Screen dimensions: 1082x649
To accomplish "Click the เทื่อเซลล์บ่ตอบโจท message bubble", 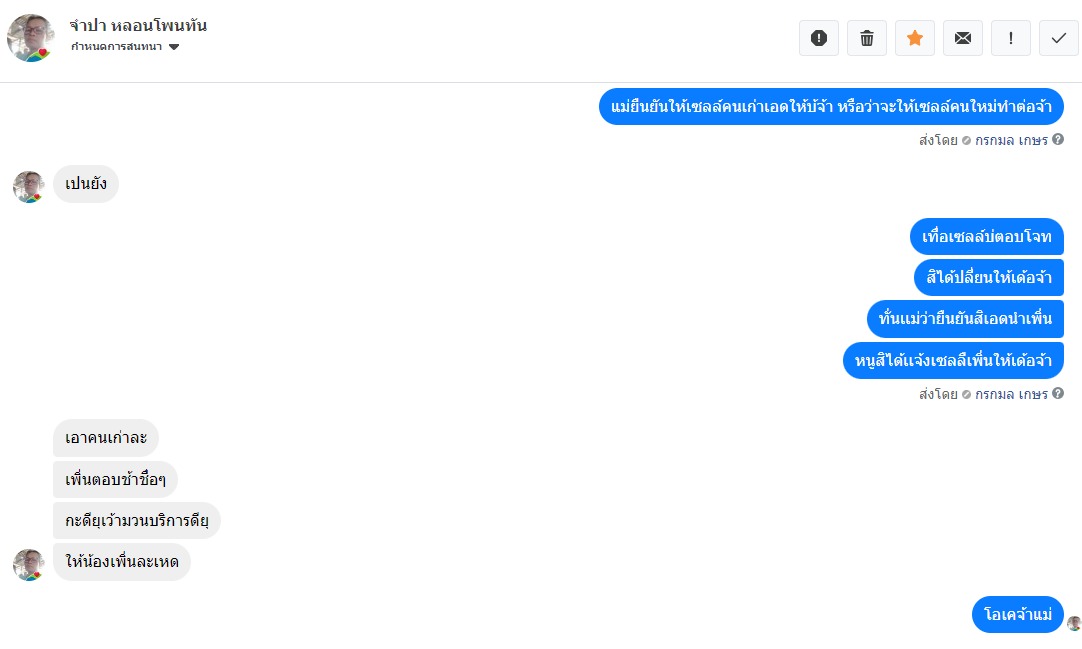I will pos(987,237).
